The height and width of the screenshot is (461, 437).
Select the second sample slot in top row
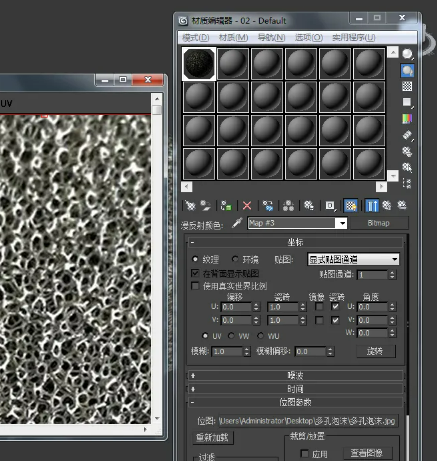tap(233, 64)
